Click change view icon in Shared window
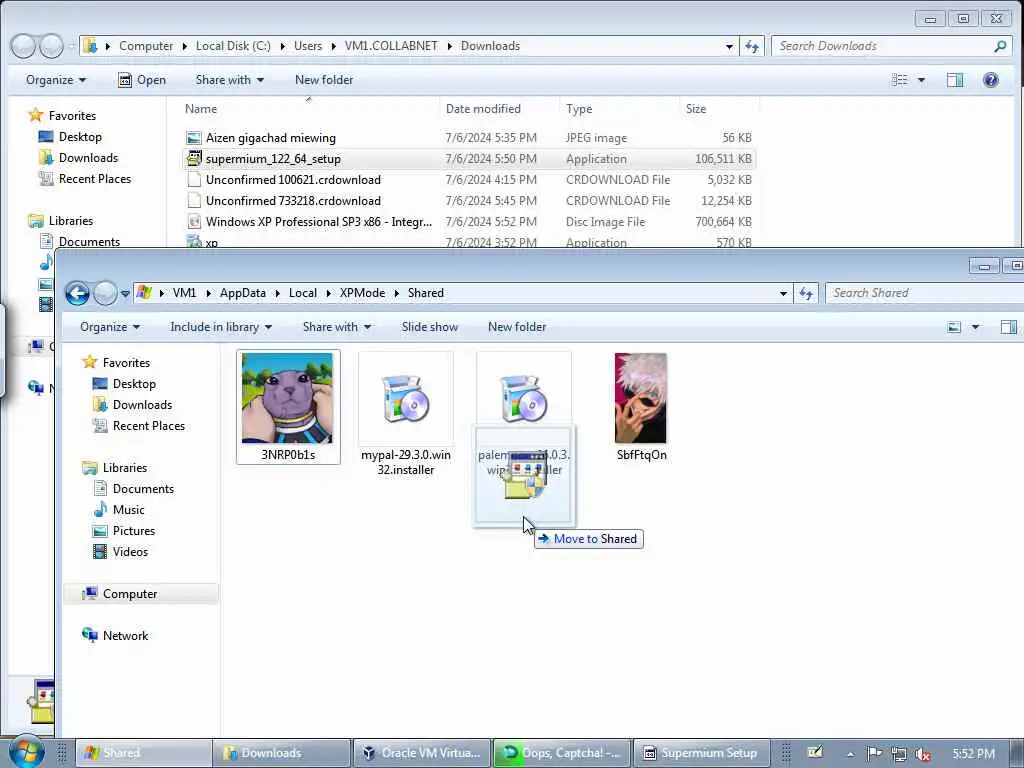This screenshot has height=768, width=1024. [x=954, y=327]
